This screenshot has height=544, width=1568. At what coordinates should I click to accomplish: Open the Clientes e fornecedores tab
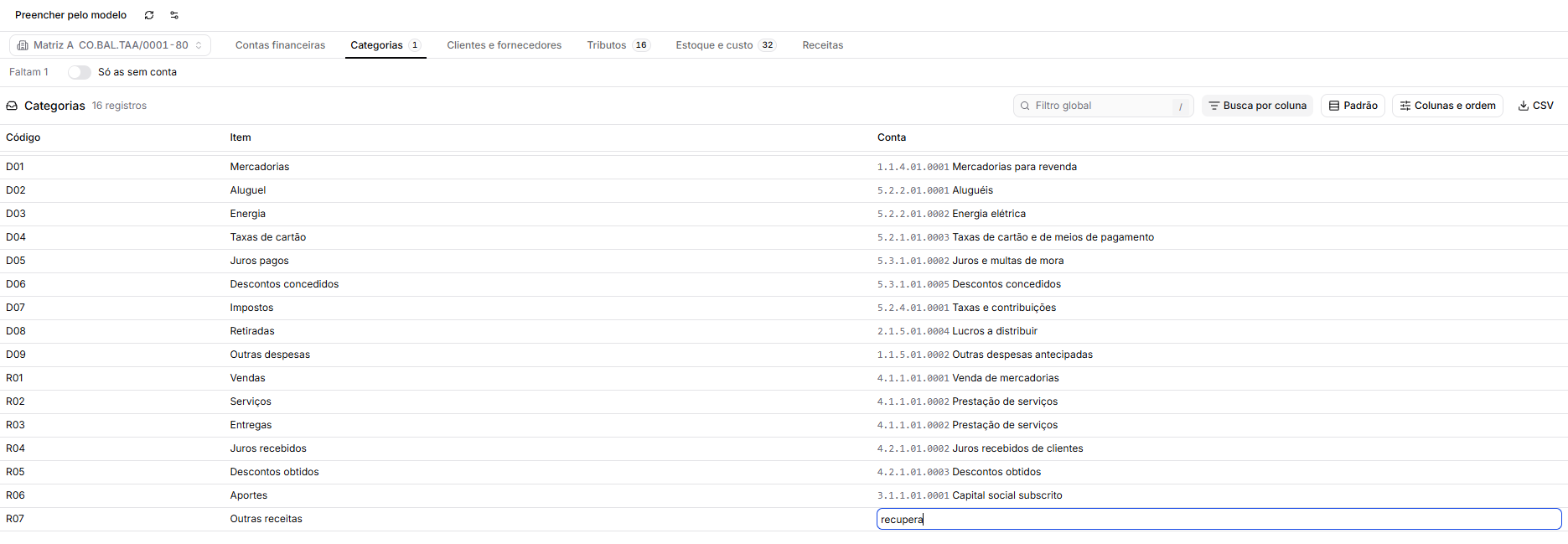click(504, 45)
